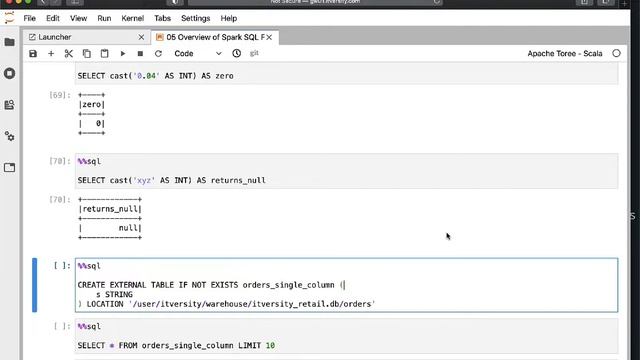Run the selected cell
This screenshot has height=360, width=640.
click(122, 53)
